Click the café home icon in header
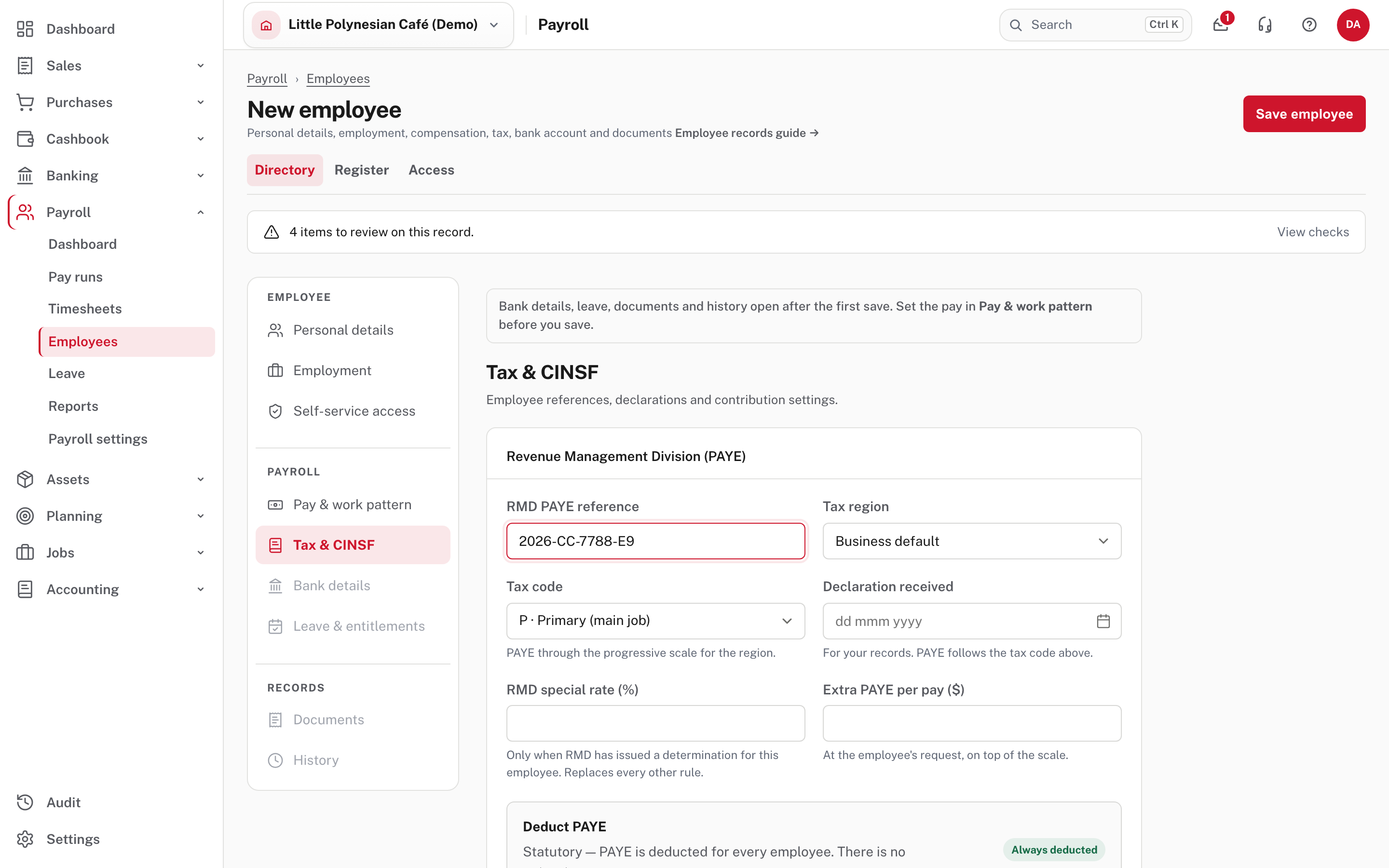1389x868 pixels. click(266, 25)
